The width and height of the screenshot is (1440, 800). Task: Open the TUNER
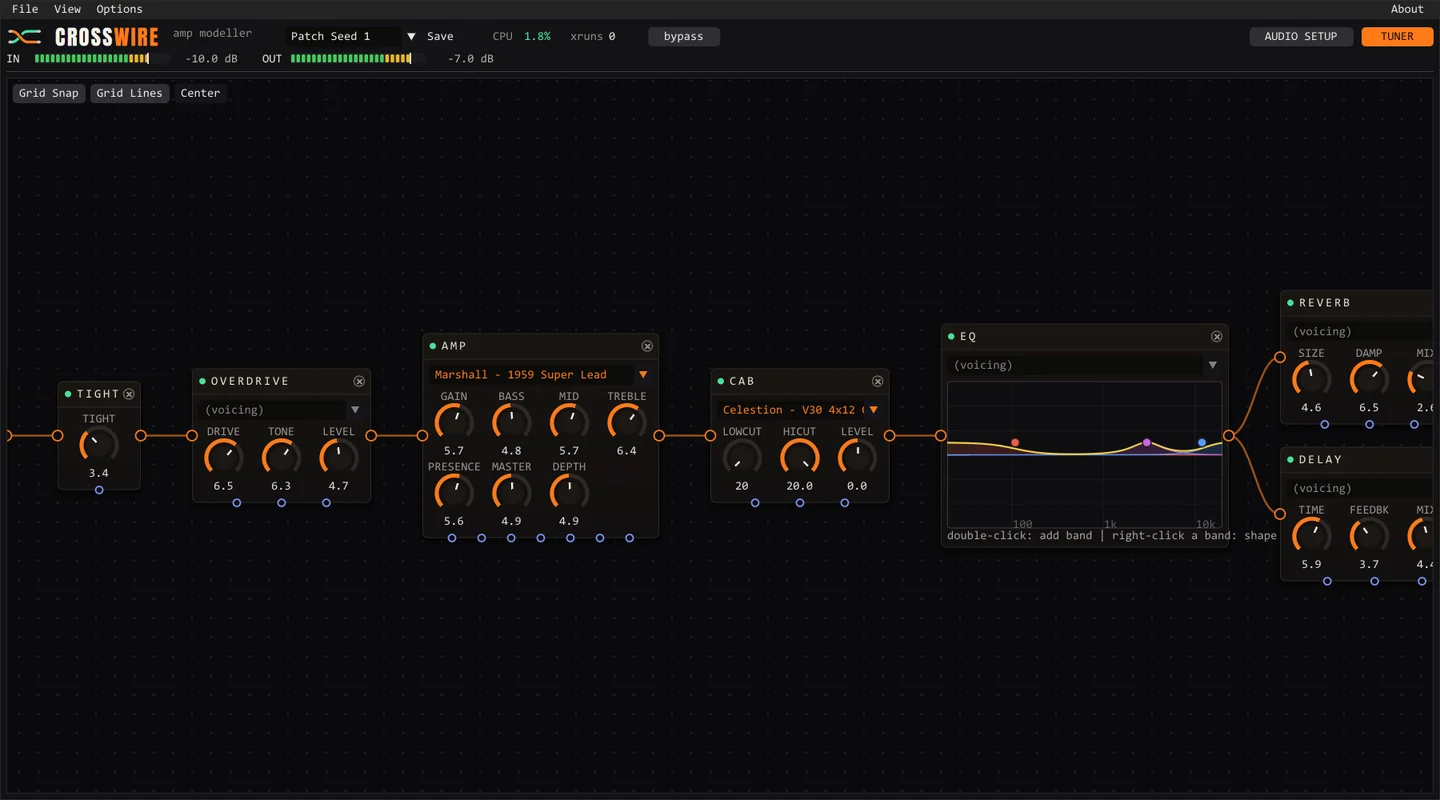click(1397, 36)
